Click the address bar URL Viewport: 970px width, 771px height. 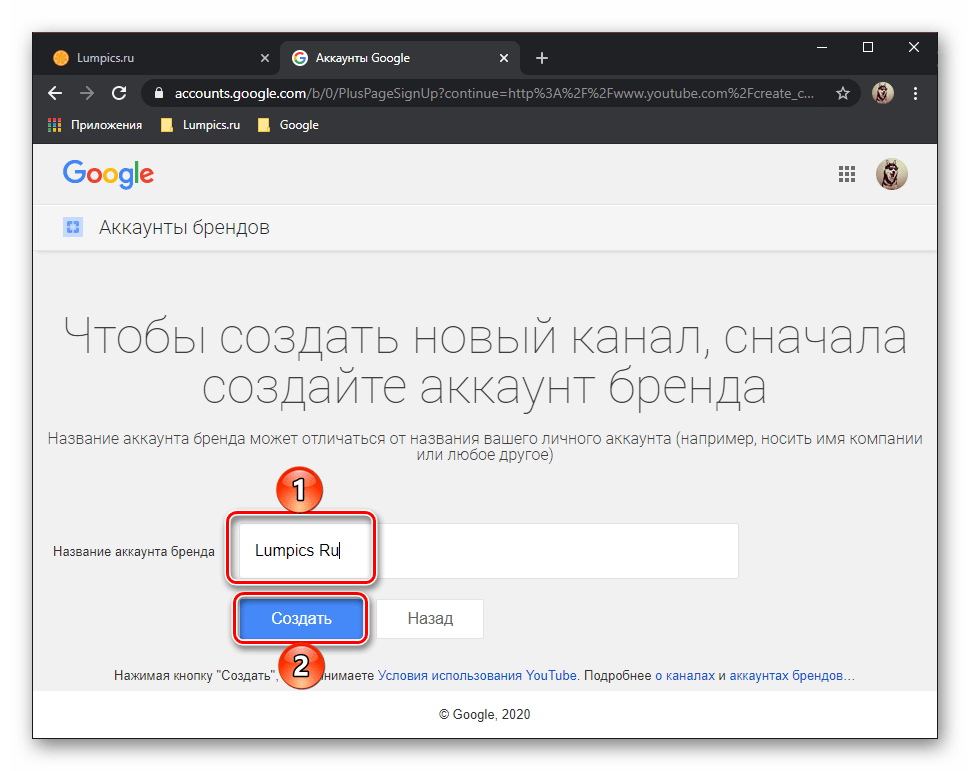[494, 93]
